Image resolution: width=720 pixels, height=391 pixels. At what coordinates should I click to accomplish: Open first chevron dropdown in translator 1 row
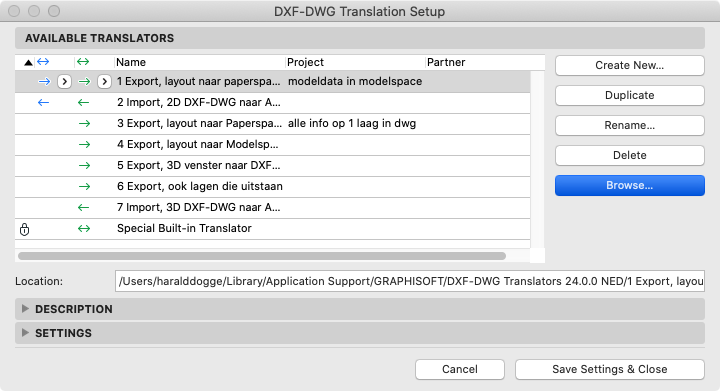tap(64, 82)
